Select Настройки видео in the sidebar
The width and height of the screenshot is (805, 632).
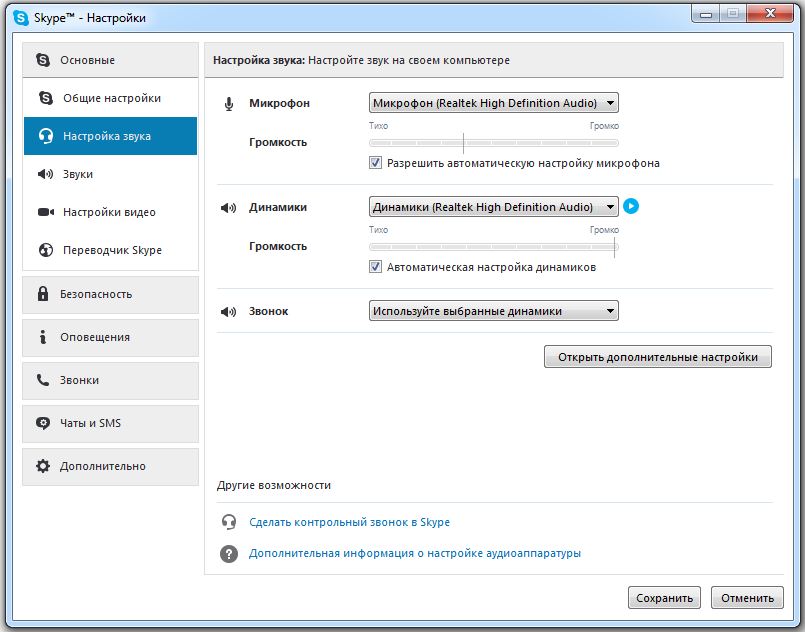tap(110, 212)
